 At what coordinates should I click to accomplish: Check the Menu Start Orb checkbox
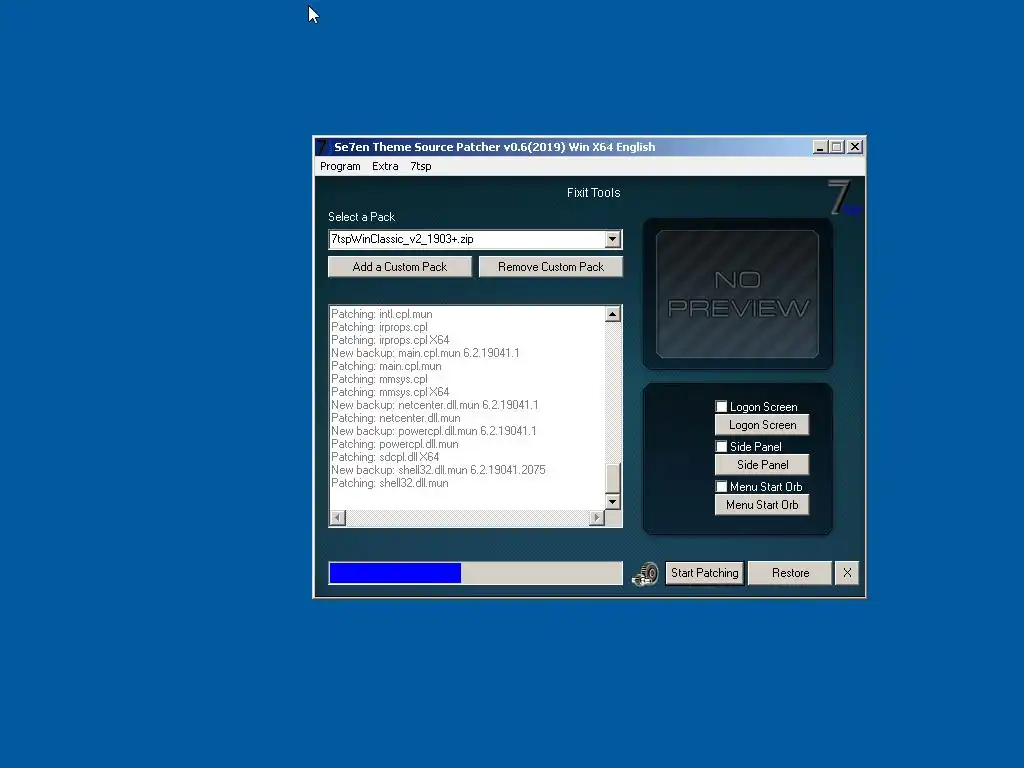pos(721,487)
